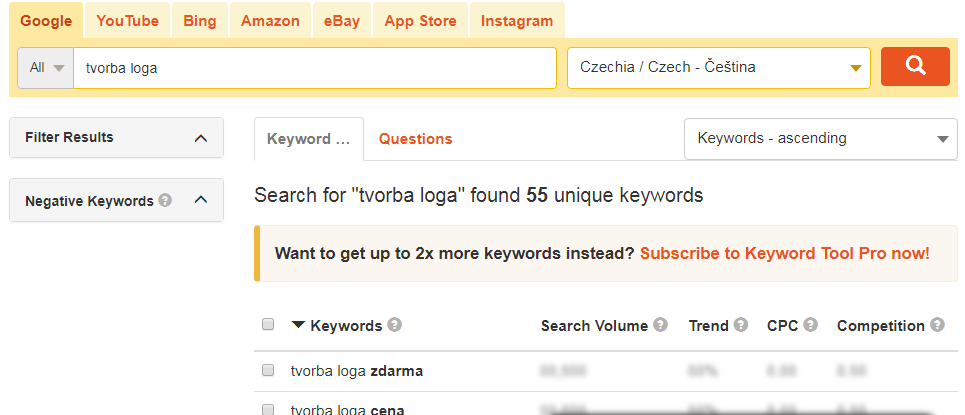Click the orange search magnifier button
This screenshot has height=415, width=965.
tap(915, 66)
